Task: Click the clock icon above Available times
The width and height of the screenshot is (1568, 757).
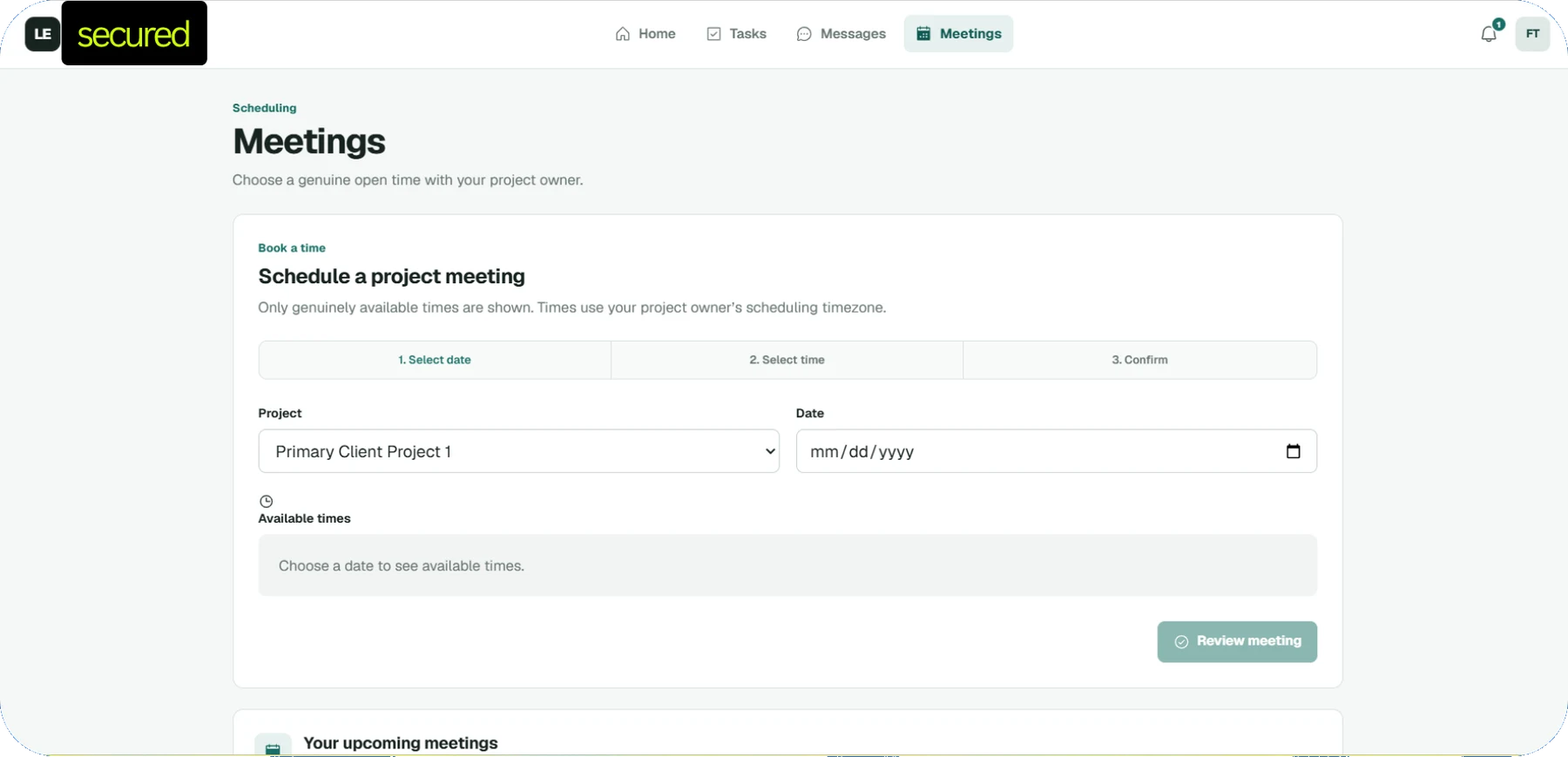Action: (267, 502)
